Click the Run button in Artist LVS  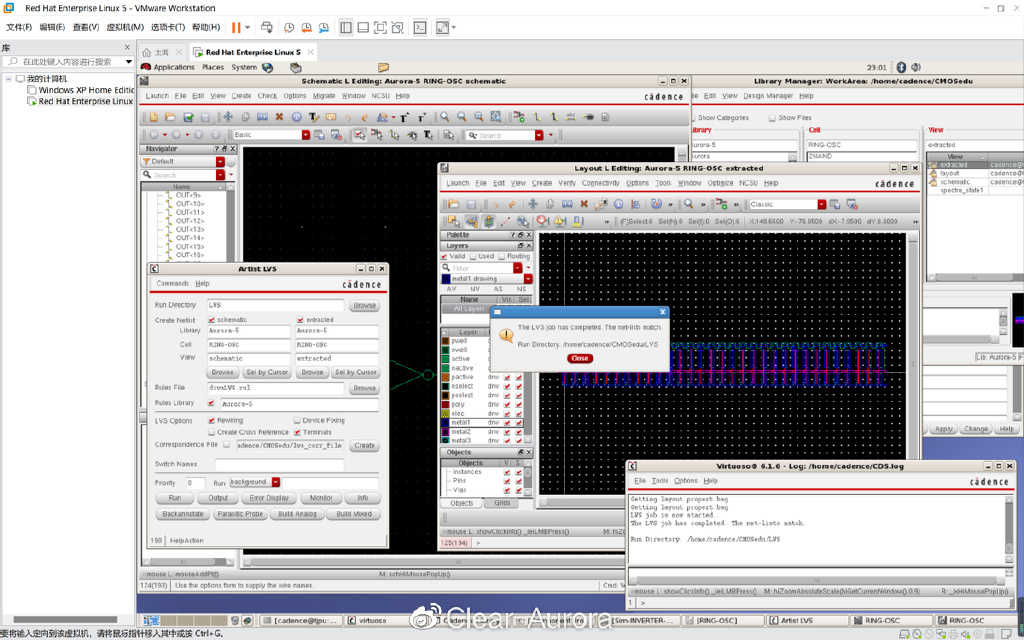coord(175,498)
